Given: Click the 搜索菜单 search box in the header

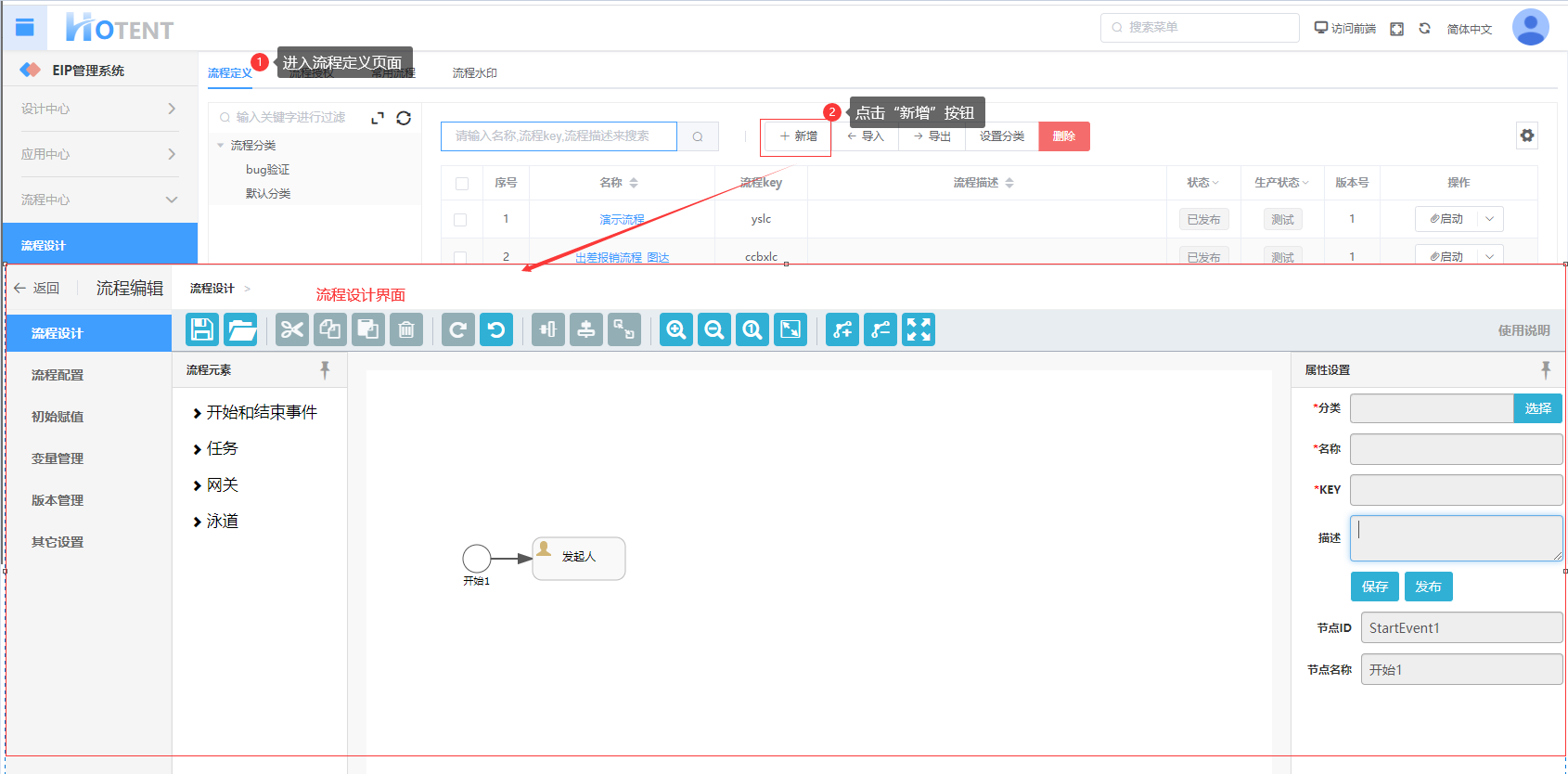Looking at the screenshot, I should coord(1200,28).
